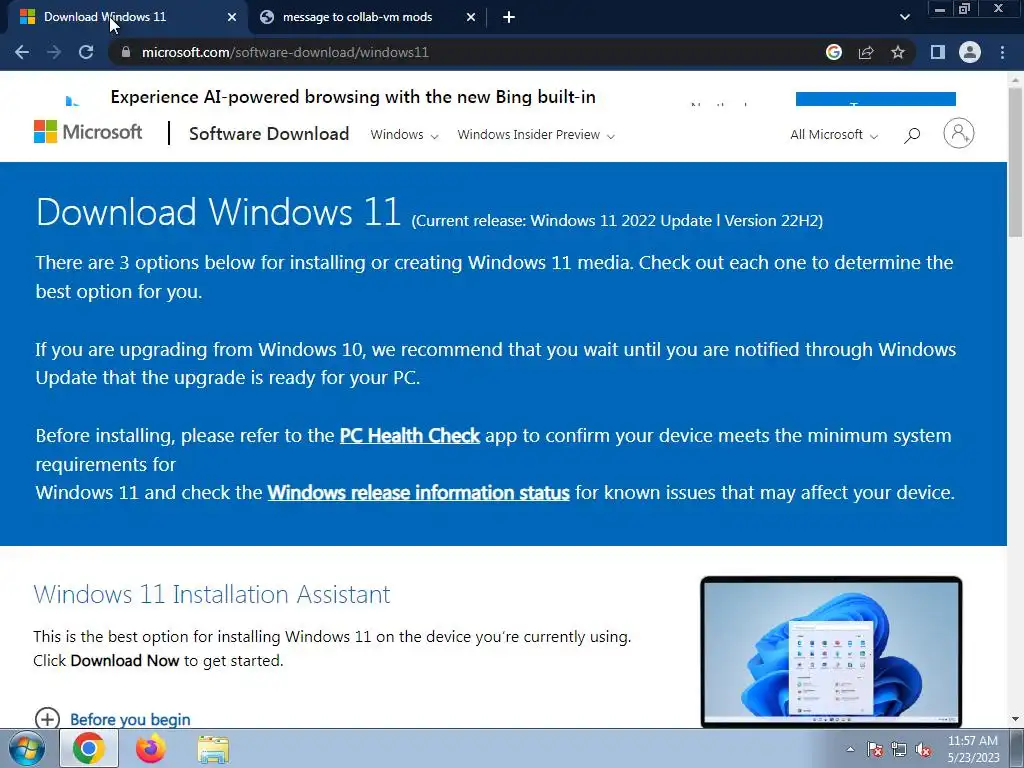Screen dimensions: 1024x768
Task: Click the network tray icon
Action: [899, 749]
